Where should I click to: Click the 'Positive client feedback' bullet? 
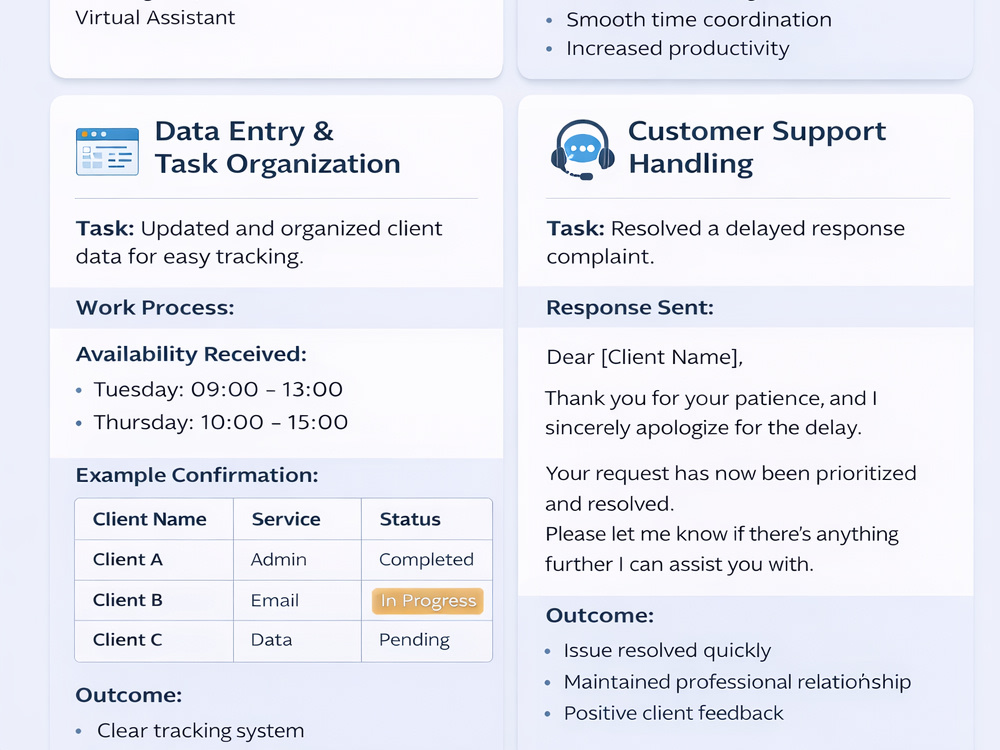point(673,713)
